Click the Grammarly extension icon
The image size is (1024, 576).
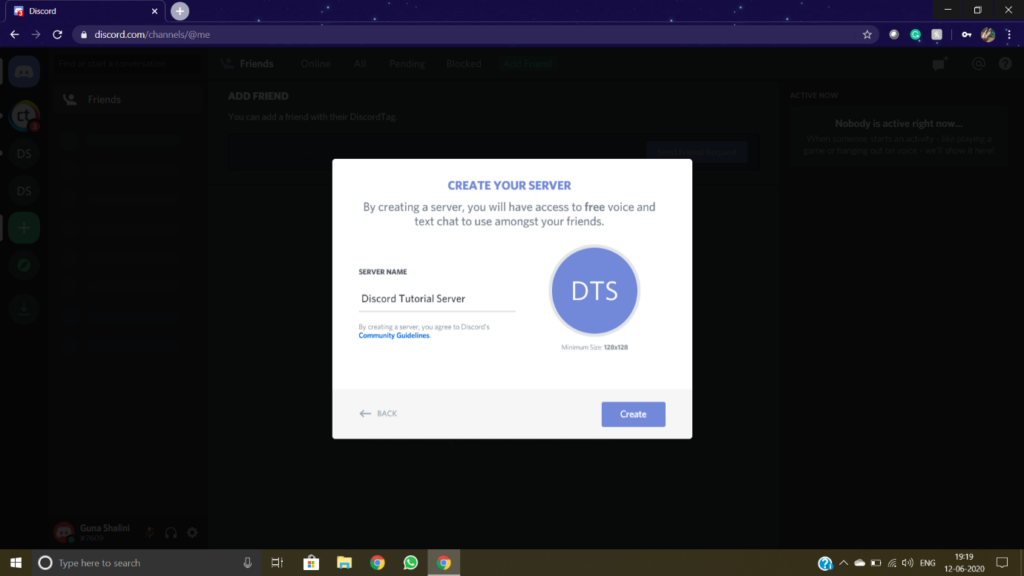point(916,35)
